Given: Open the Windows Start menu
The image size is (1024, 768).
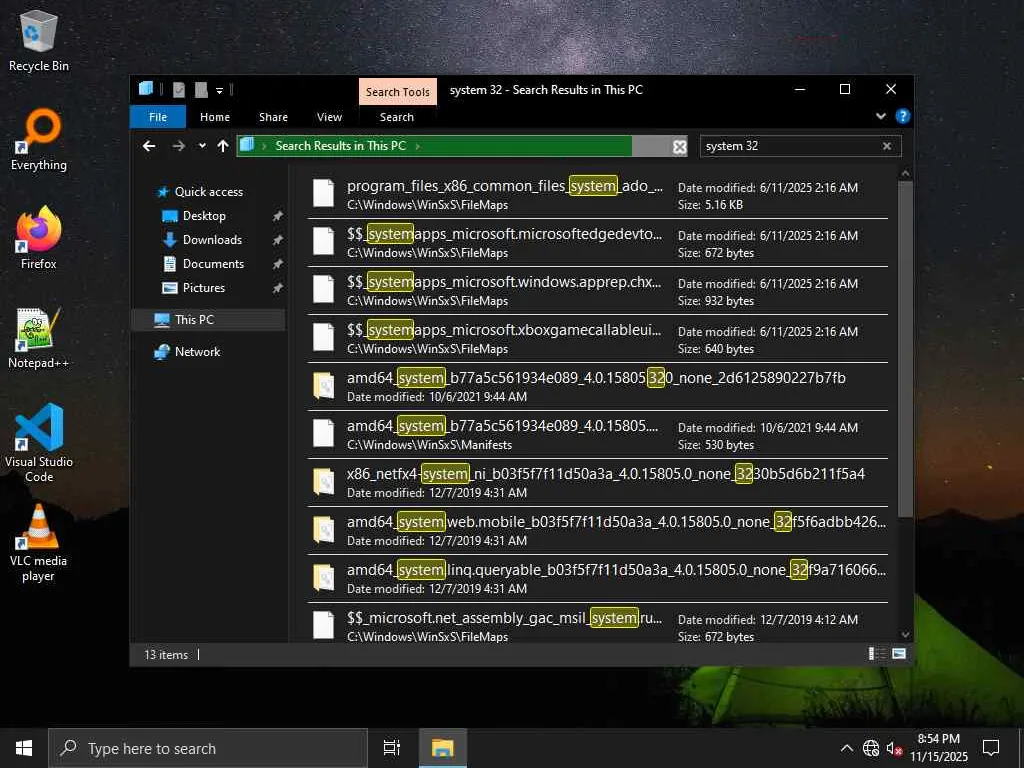Looking at the screenshot, I should 24,748.
